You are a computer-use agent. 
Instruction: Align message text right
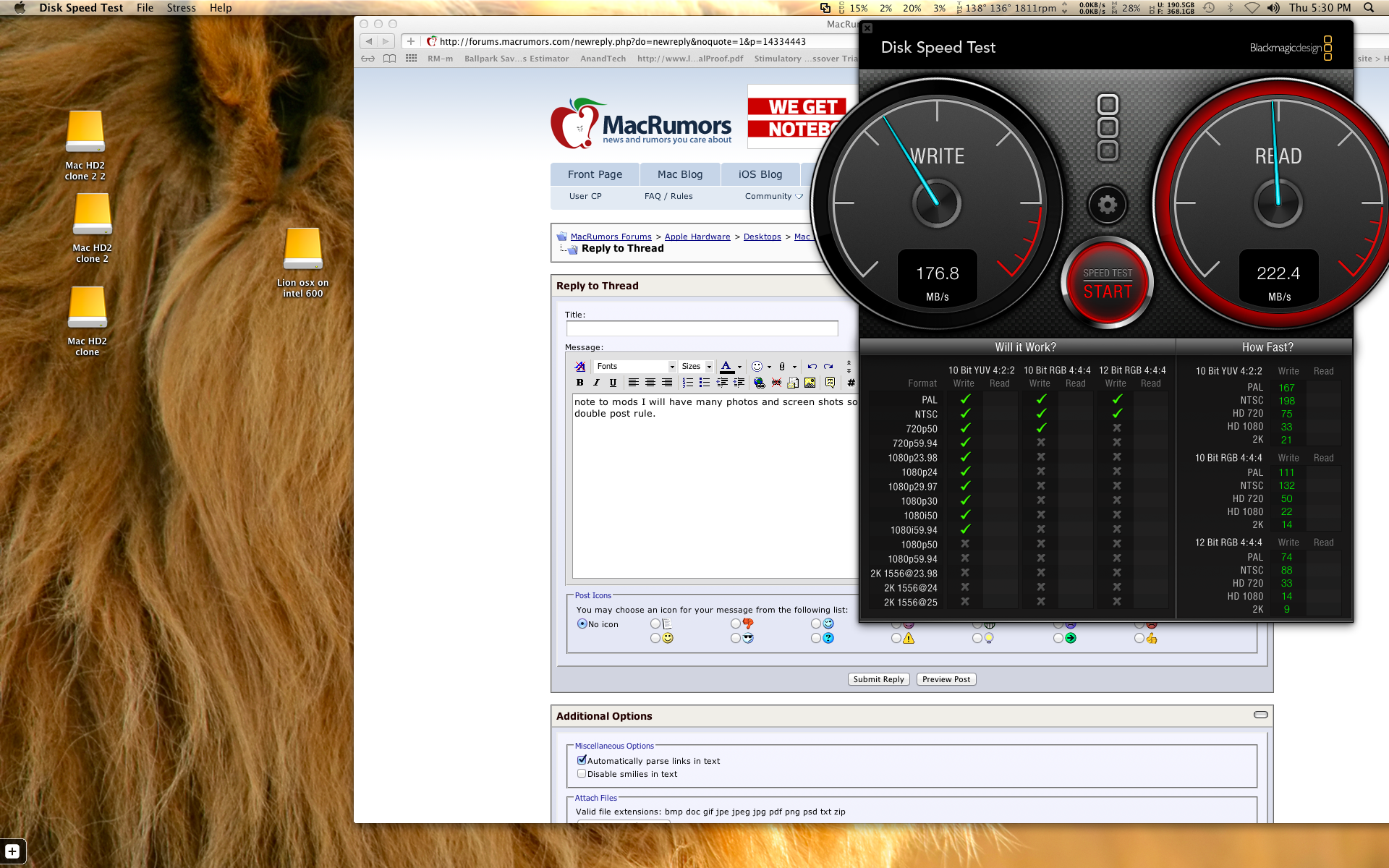pos(666,383)
